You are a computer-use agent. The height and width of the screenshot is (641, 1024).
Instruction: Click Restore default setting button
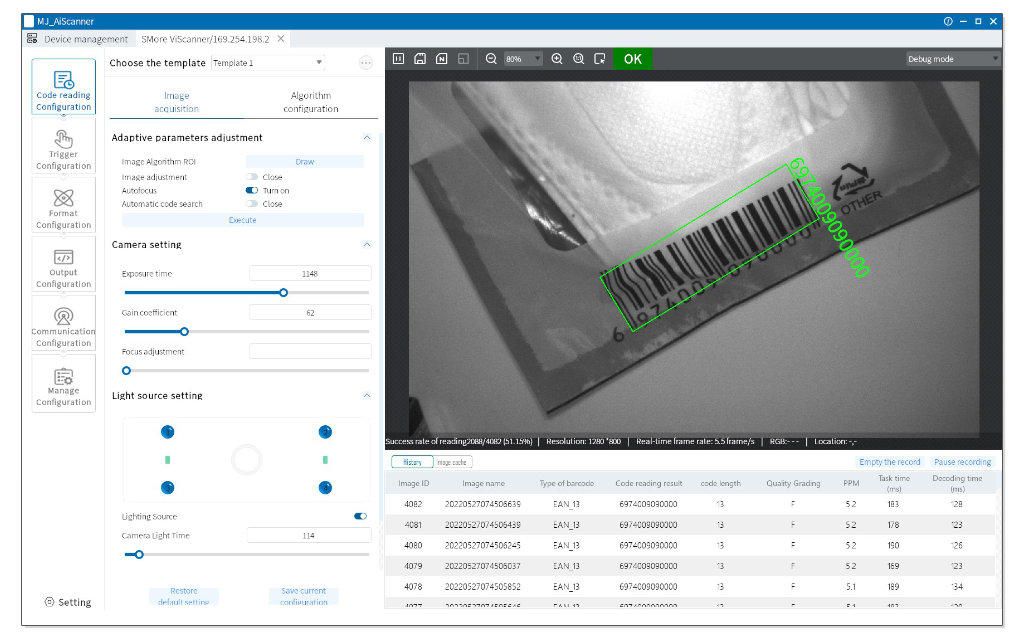click(184, 597)
